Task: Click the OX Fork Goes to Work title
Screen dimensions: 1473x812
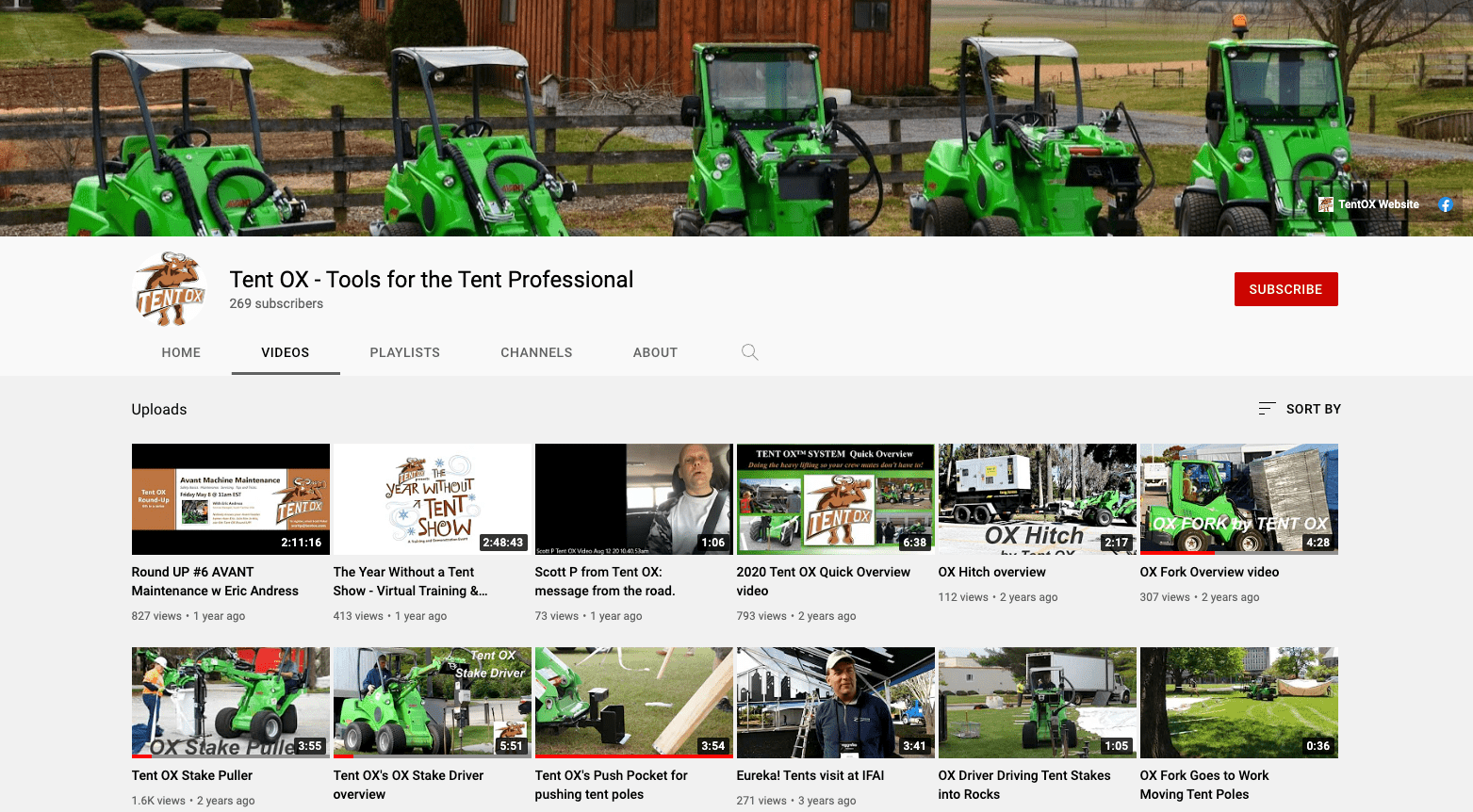Action: pyautogui.click(x=1203, y=785)
